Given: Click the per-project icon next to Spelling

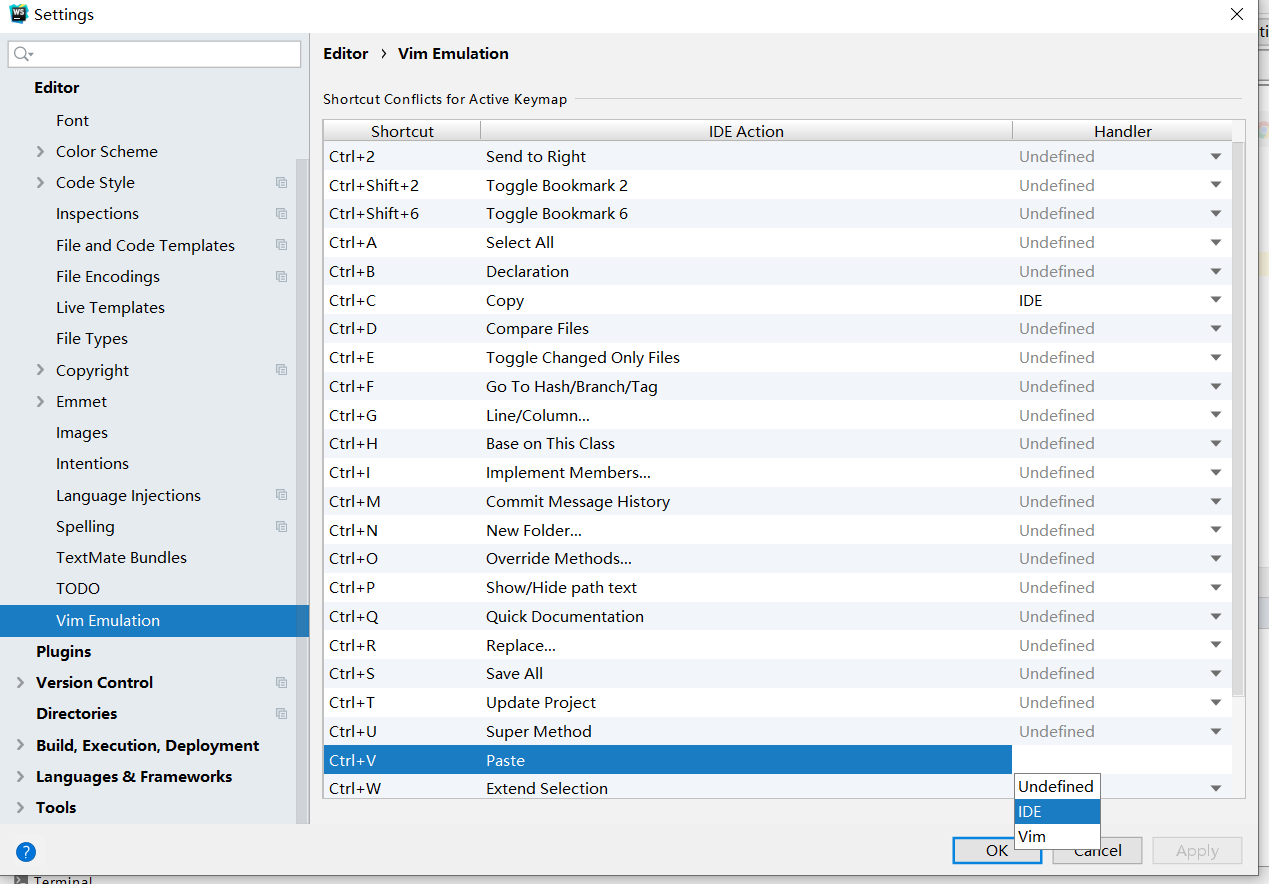Looking at the screenshot, I should 281,526.
